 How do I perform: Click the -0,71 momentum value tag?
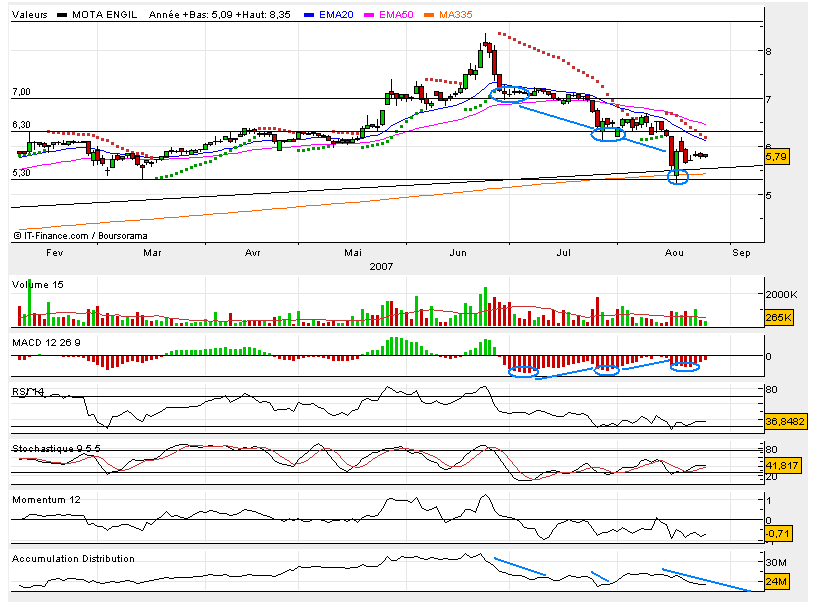point(778,534)
